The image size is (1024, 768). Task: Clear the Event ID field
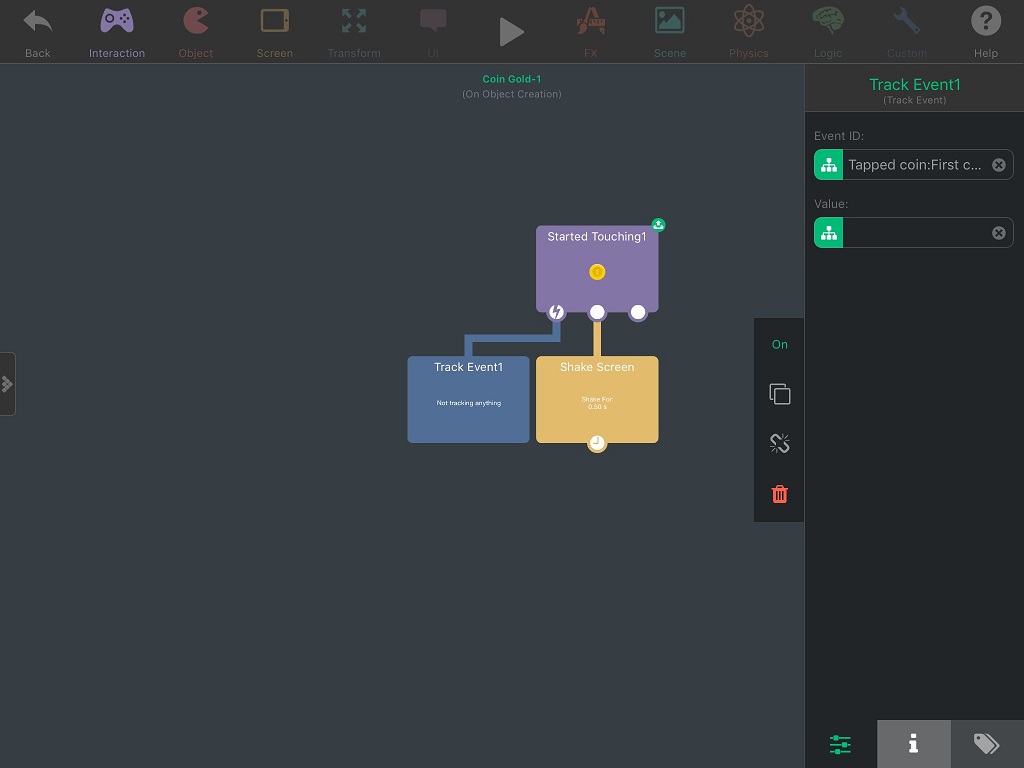click(998, 165)
